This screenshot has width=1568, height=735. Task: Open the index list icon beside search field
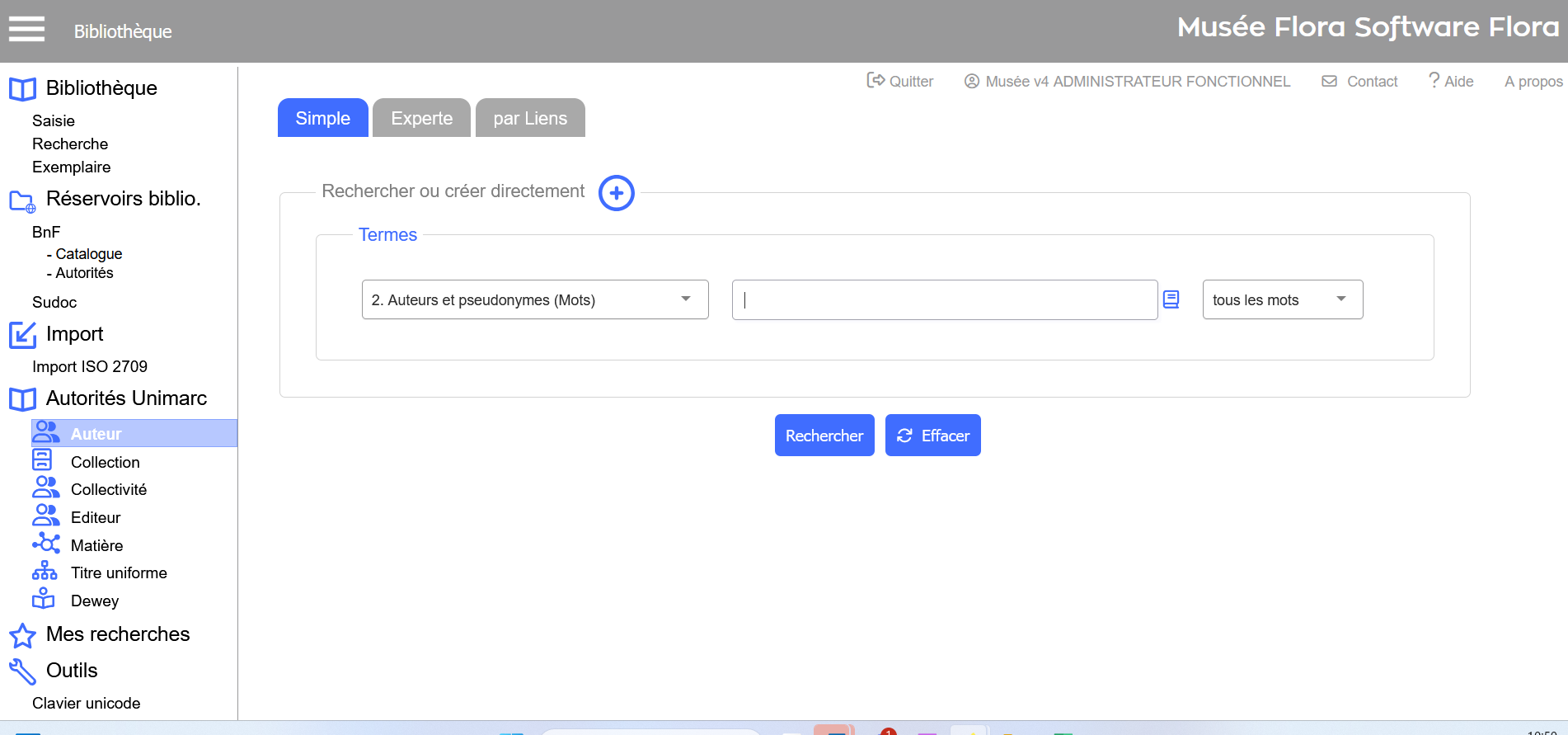[1171, 299]
